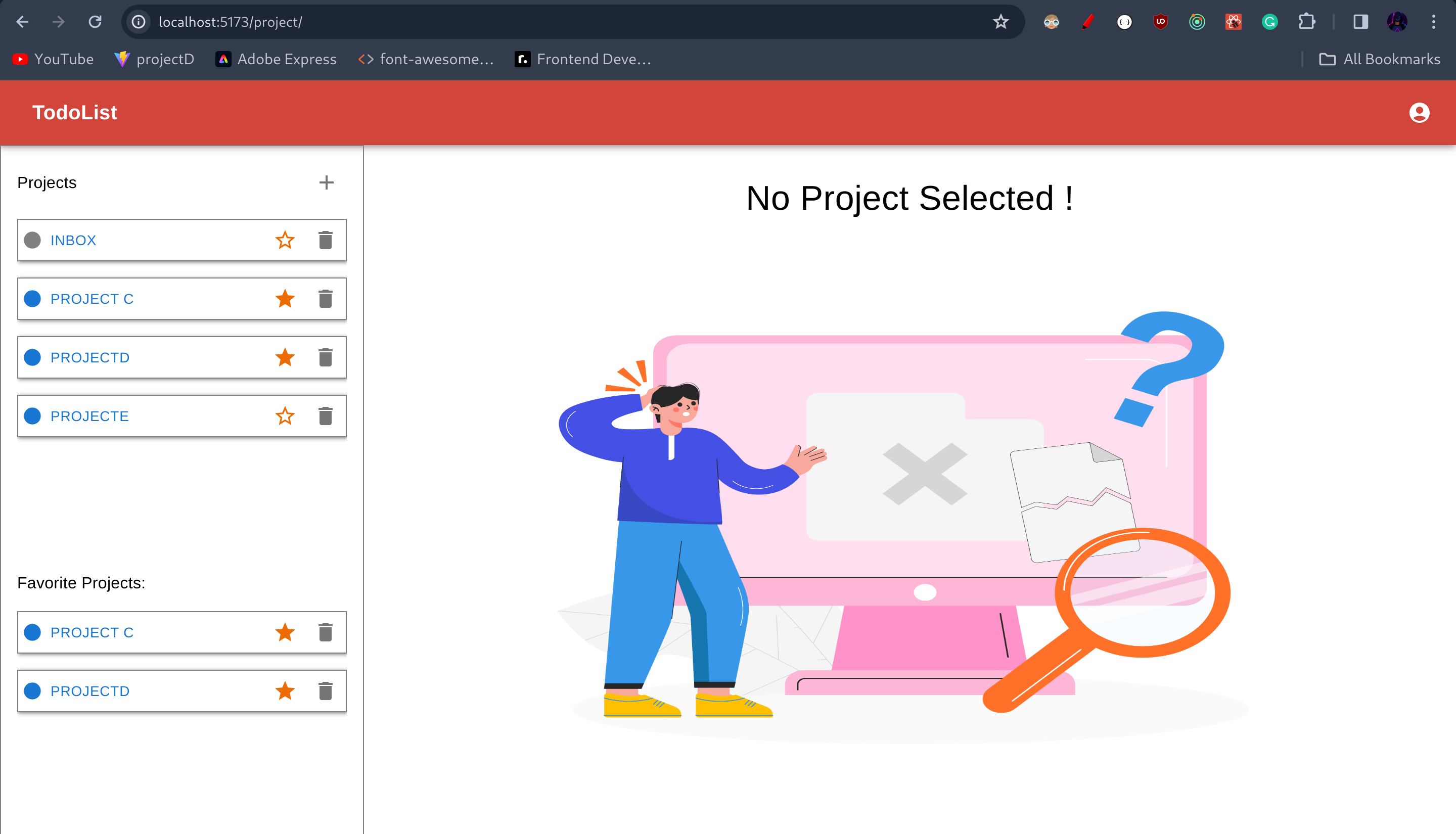
Task: Open the user account profile icon
Action: (x=1419, y=113)
